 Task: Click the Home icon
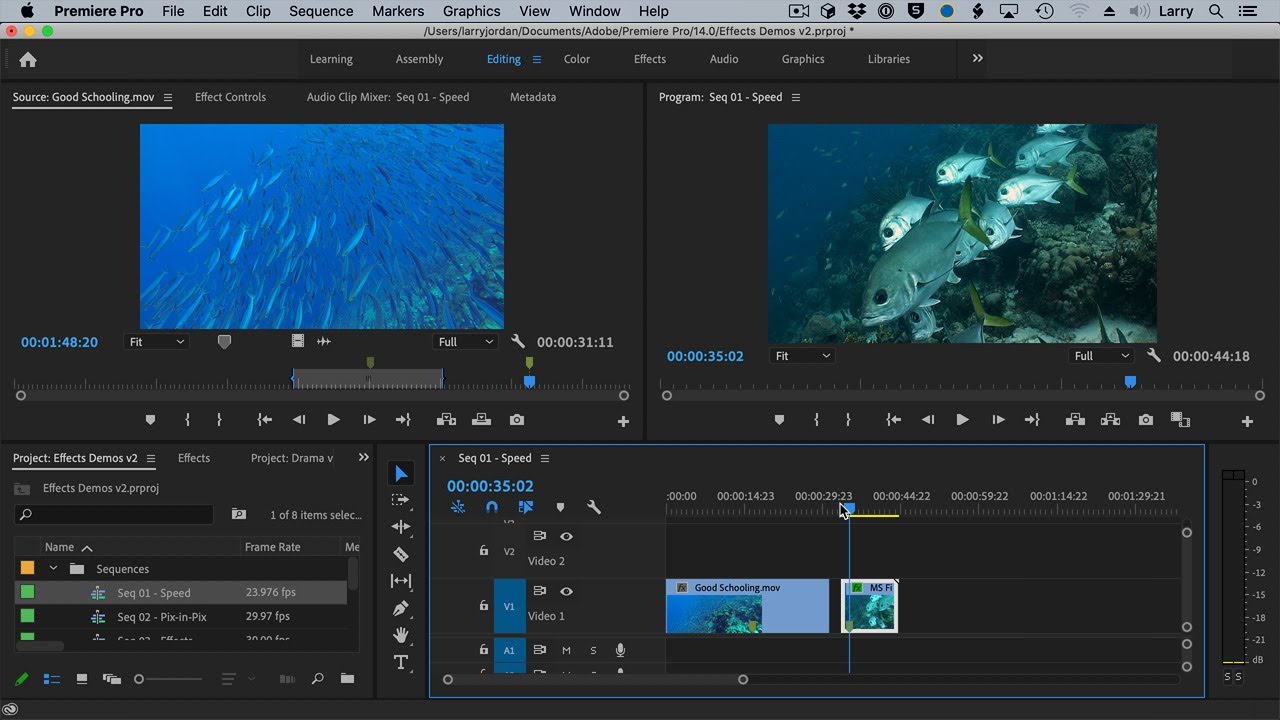28,59
